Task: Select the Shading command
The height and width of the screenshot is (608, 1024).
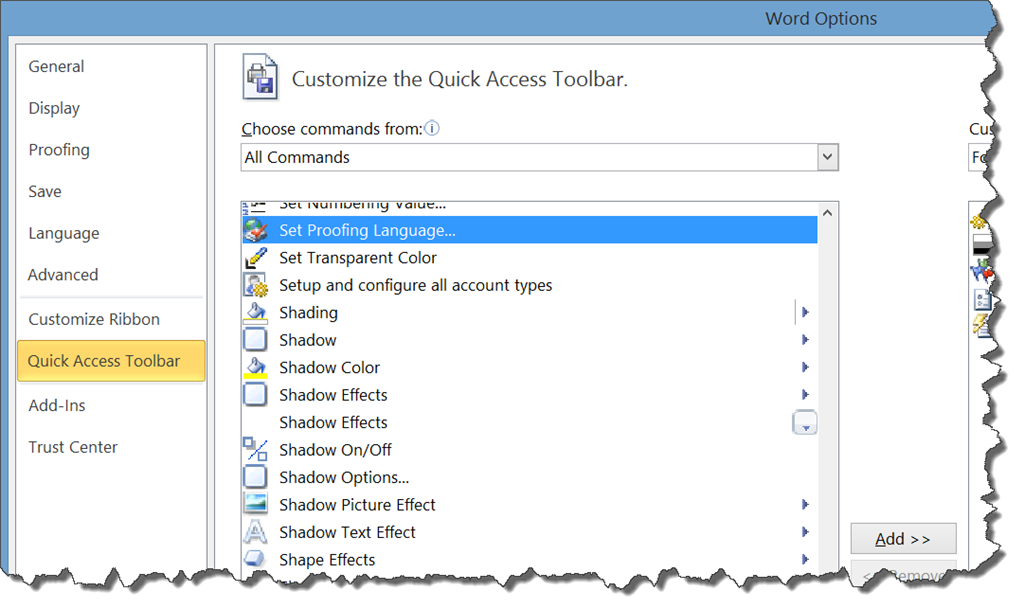Action: point(530,312)
